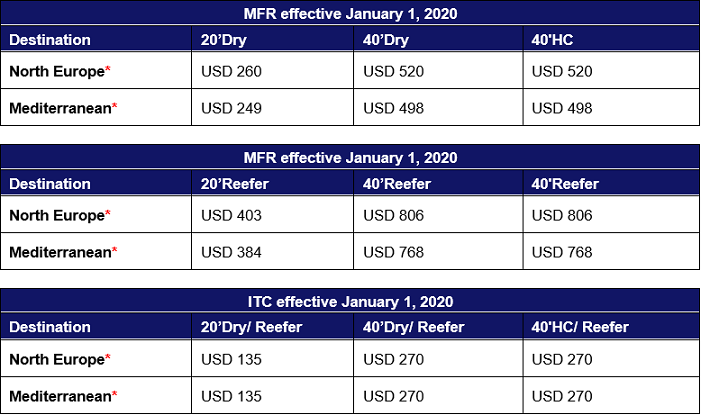Click the USD 249 value
This screenshot has width=701, height=415.
click(x=231, y=108)
